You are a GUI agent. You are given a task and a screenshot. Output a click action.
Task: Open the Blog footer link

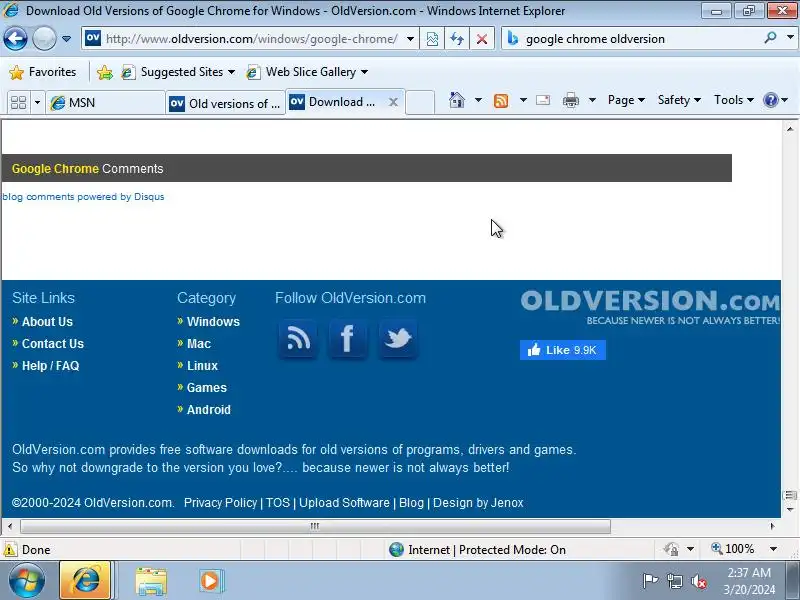point(411,503)
